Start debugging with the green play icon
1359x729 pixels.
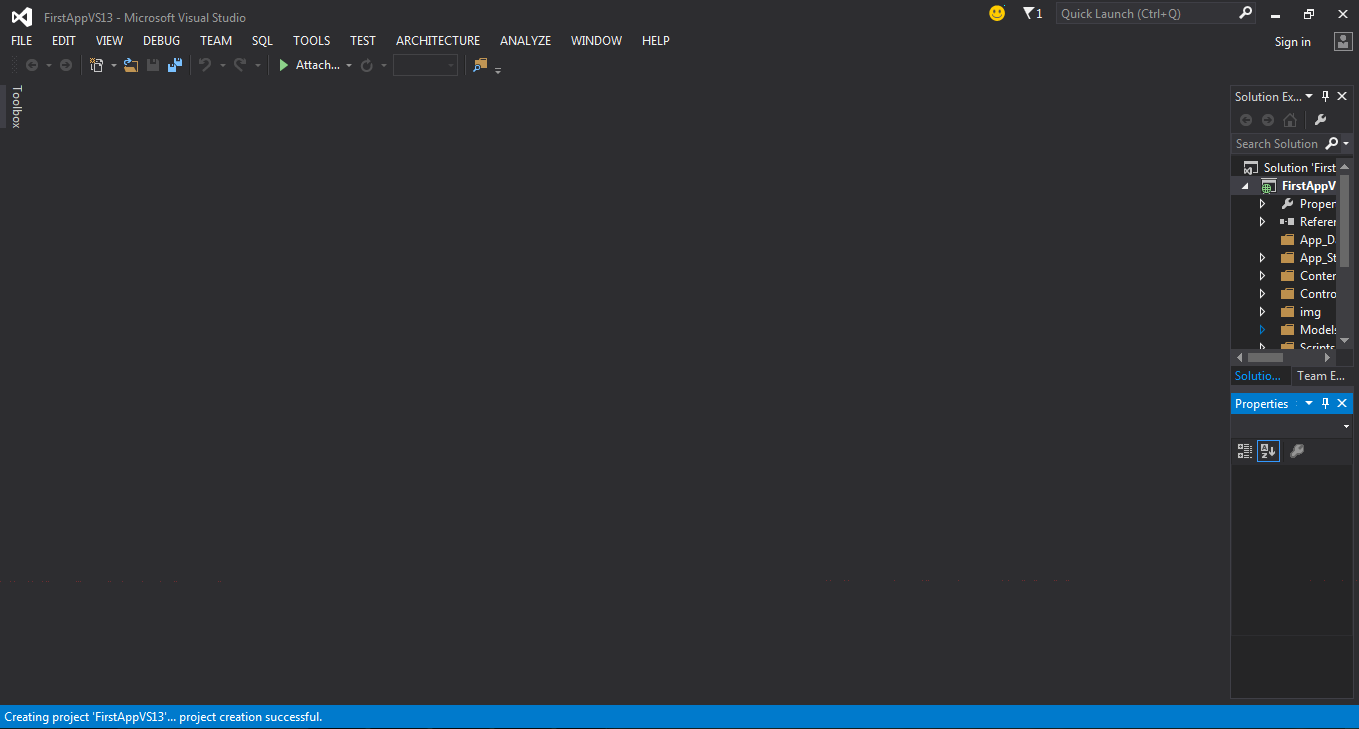pyautogui.click(x=284, y=65)
